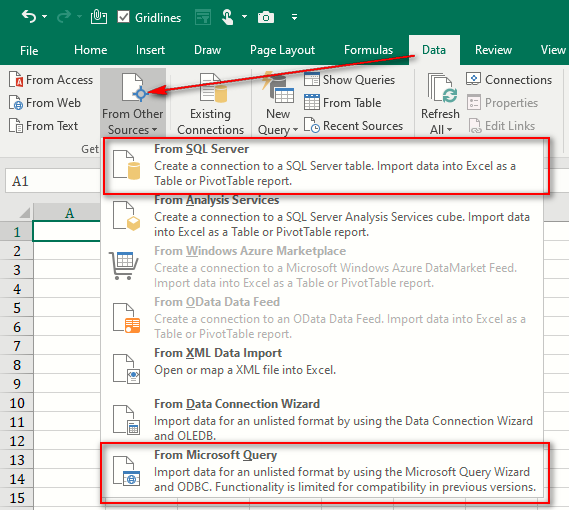
Task: Click the From Access icon
Action: tap(16, 79)
